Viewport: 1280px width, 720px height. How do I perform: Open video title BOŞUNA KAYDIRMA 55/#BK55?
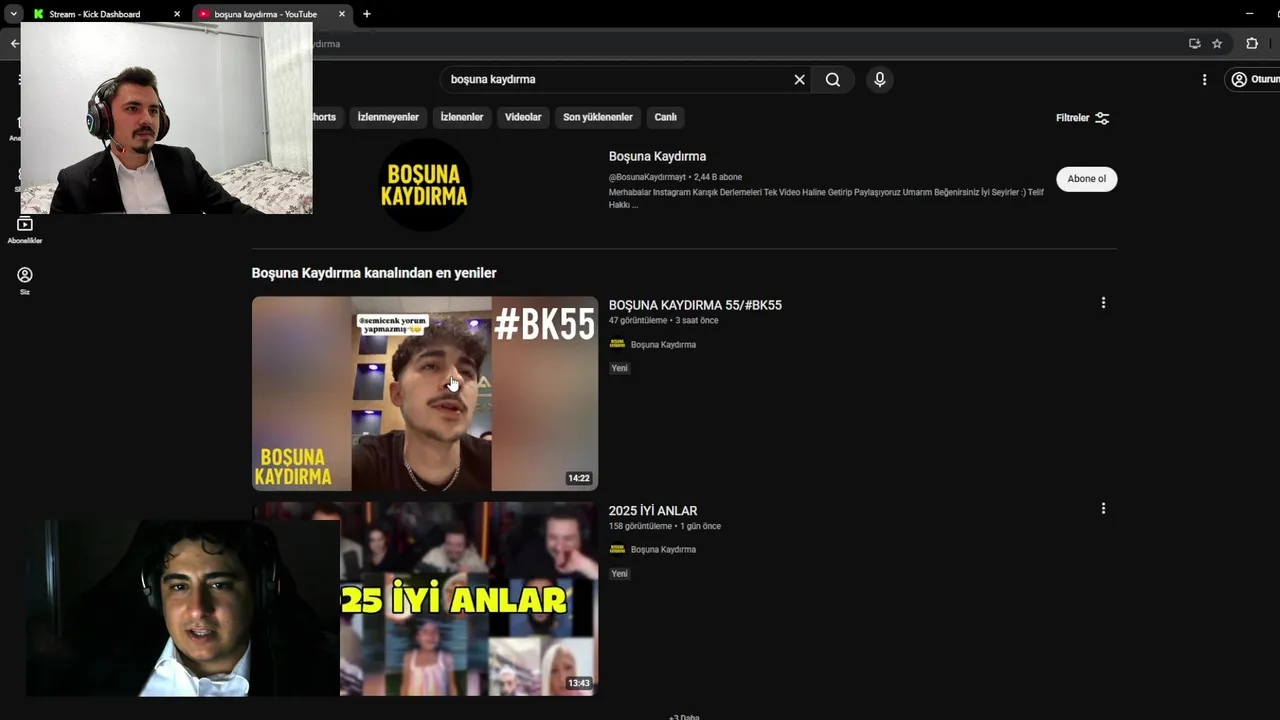pyautogui.click(x=695, y=305)
